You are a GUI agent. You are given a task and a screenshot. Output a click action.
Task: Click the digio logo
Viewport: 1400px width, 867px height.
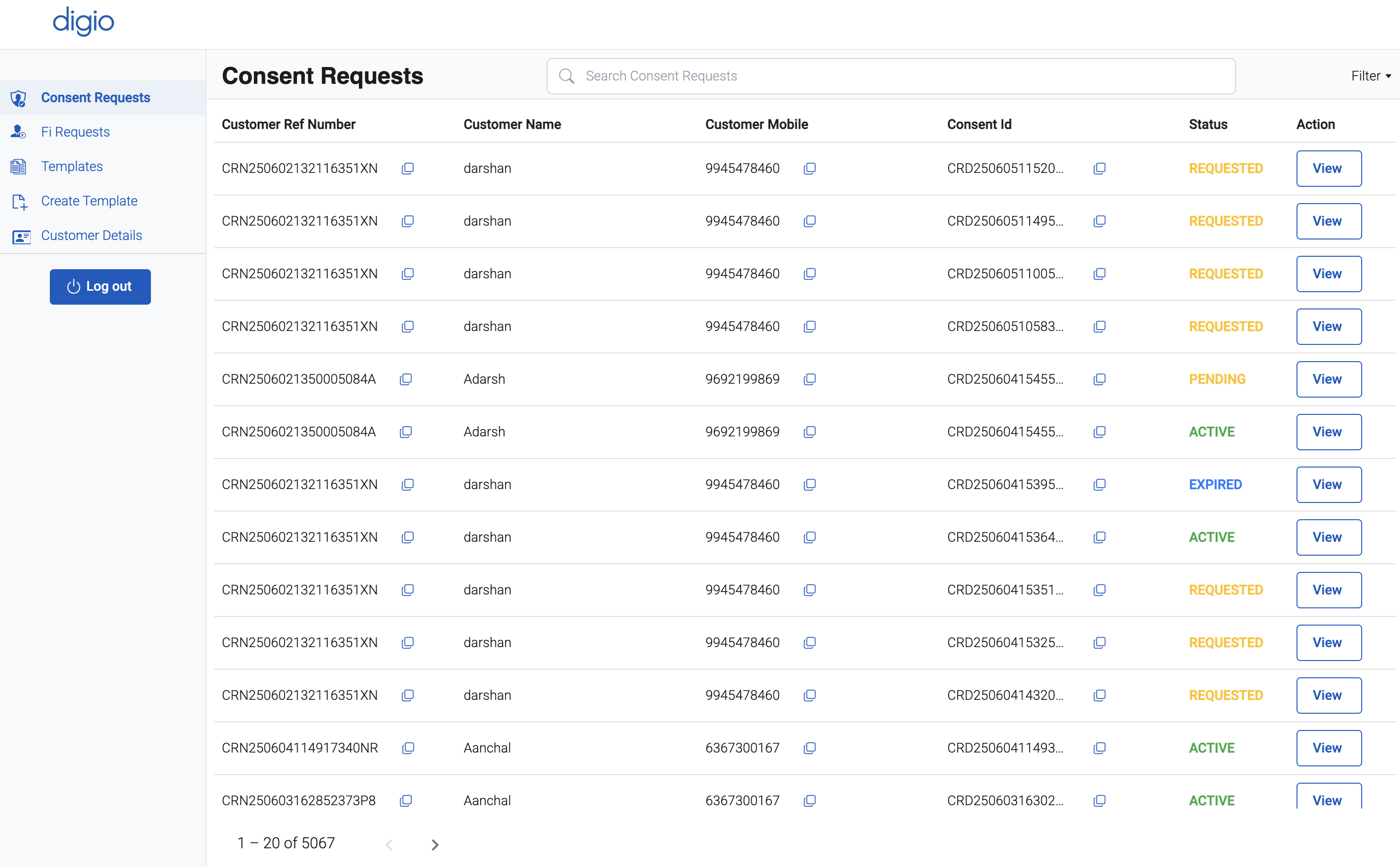83,22
